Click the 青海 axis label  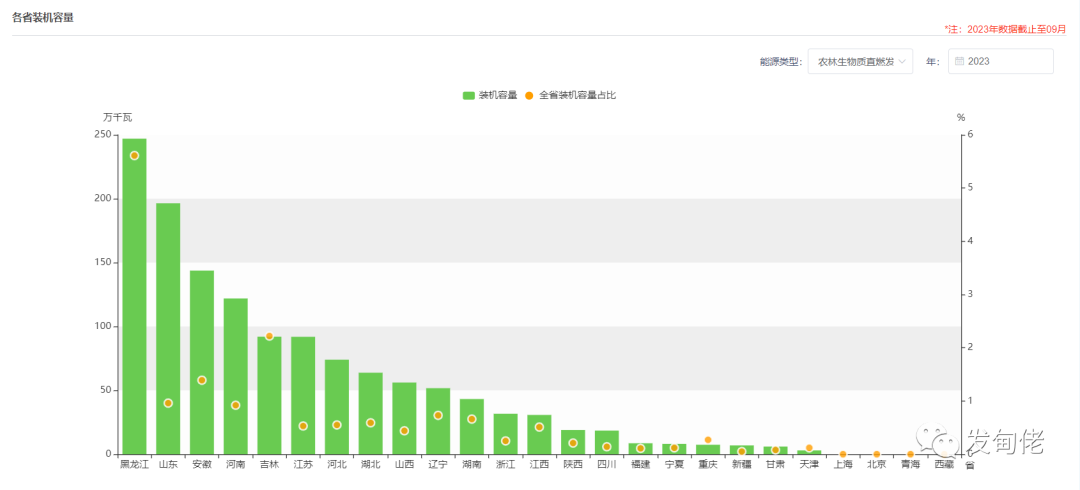911,465
